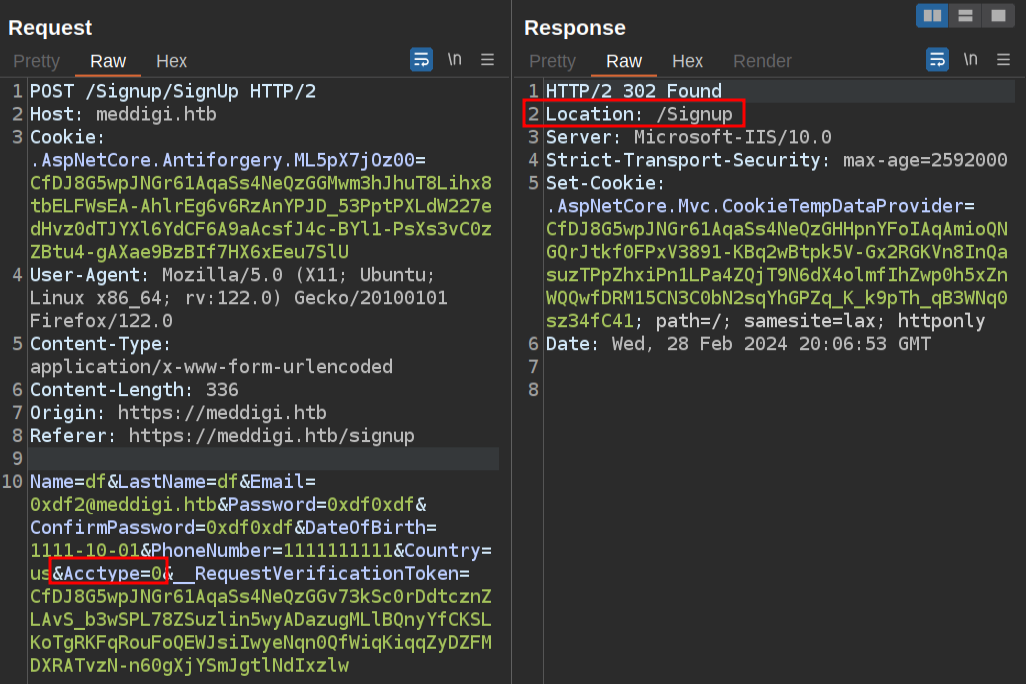1026x684 pixels.
Task: Open Request panel hamburger menu
Action: 488,60
